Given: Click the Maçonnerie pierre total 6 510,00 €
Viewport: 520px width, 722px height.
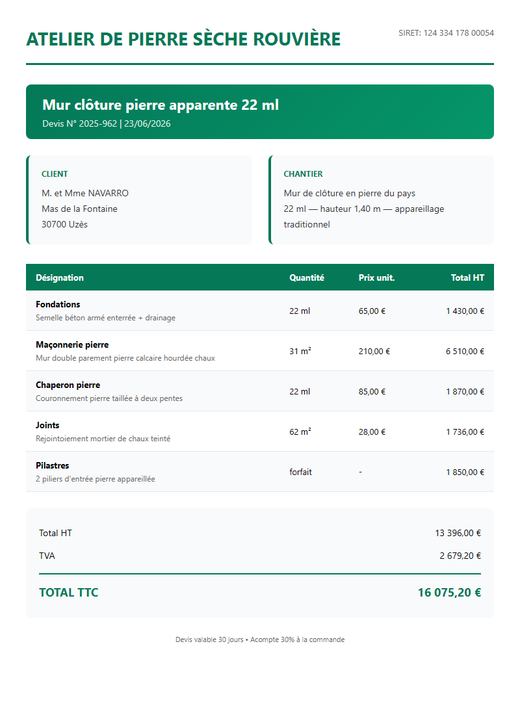Looking at the screenshot, I should [465, 351].
